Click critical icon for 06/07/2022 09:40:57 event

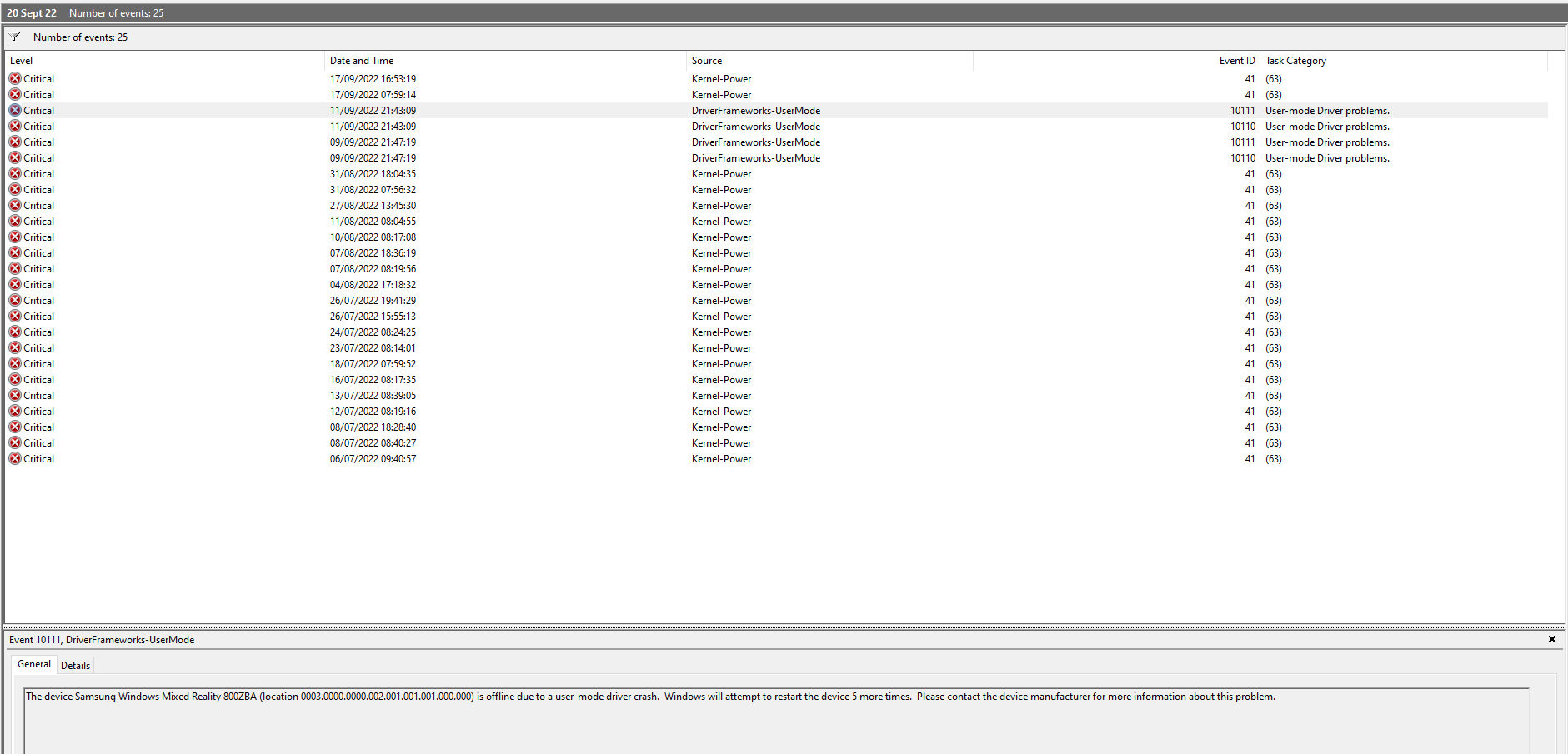[x=15, y=458]
